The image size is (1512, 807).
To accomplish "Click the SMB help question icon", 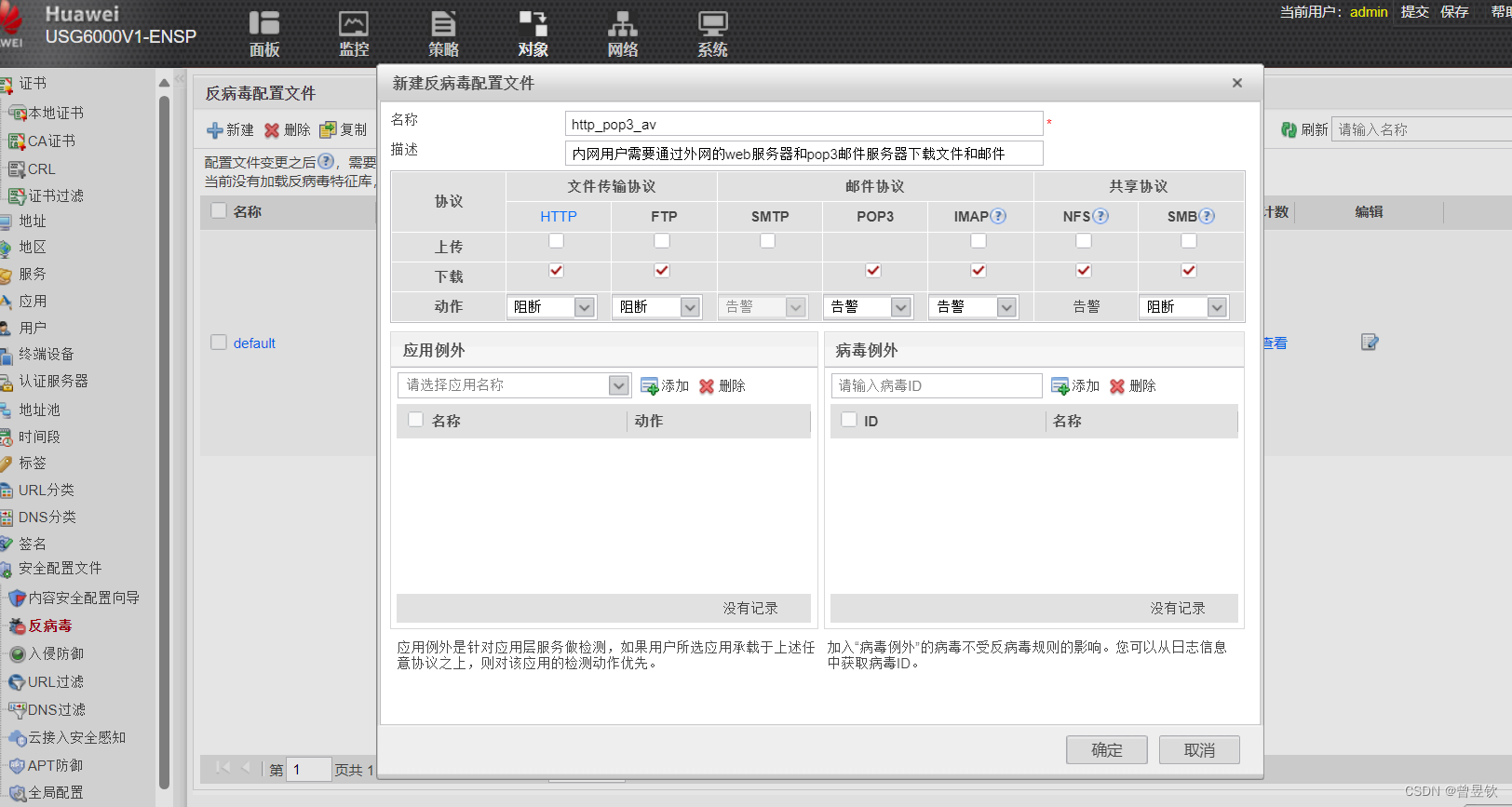I will [x=1207, y=216].
